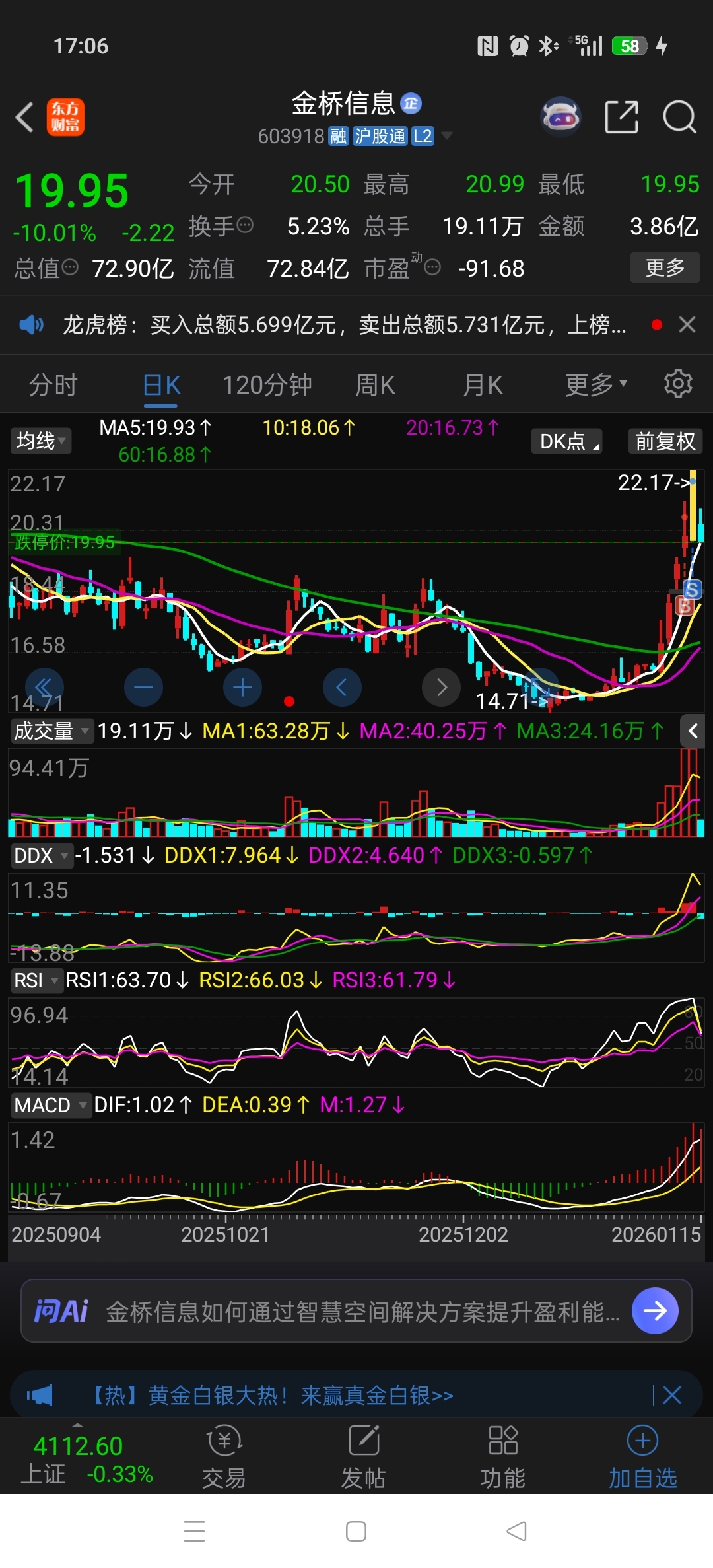
Task: Select the 日K tab
Action: (x=162, y=384)
